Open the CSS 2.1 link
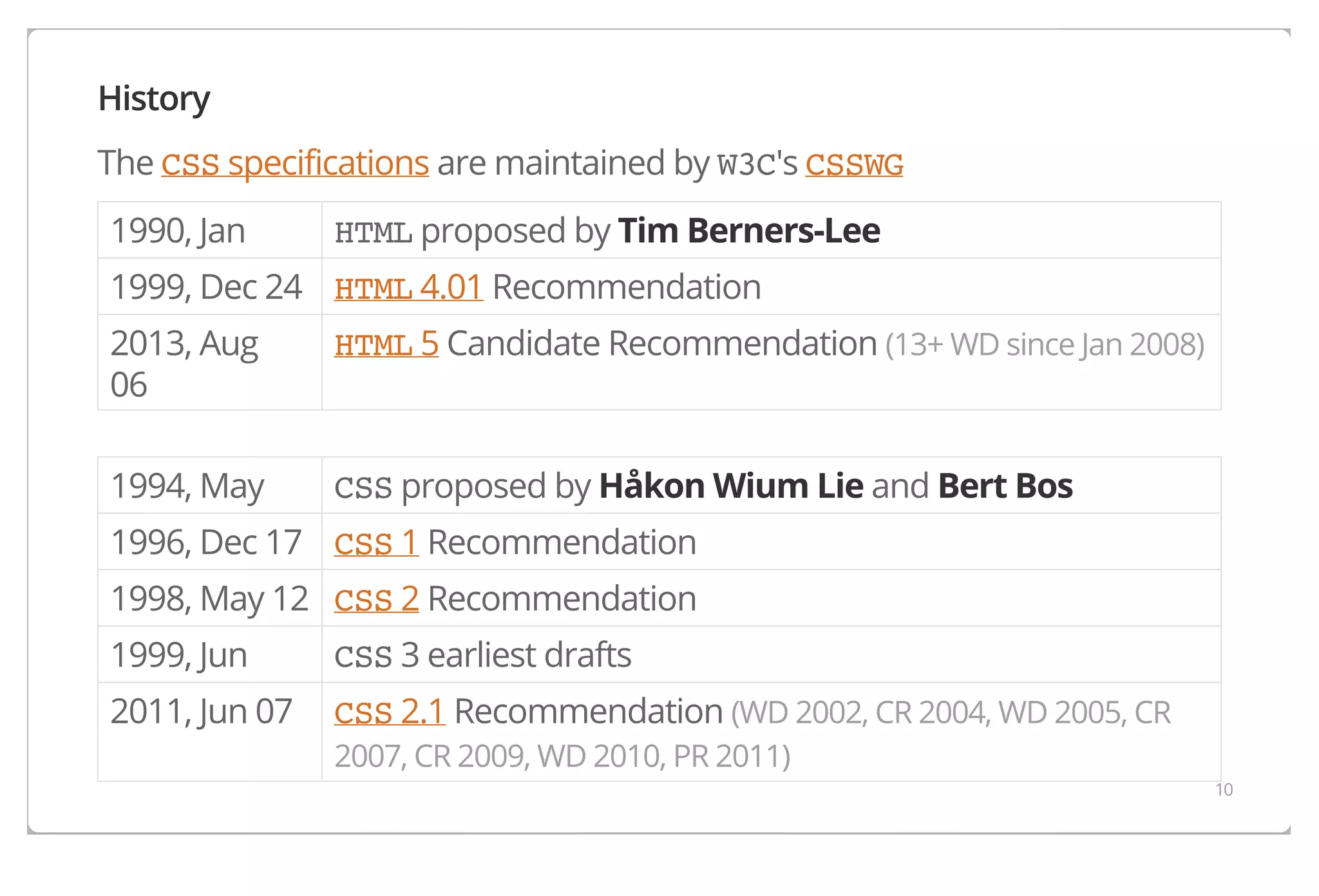Viewport: 1319px width, 896px height. [389, 712]
